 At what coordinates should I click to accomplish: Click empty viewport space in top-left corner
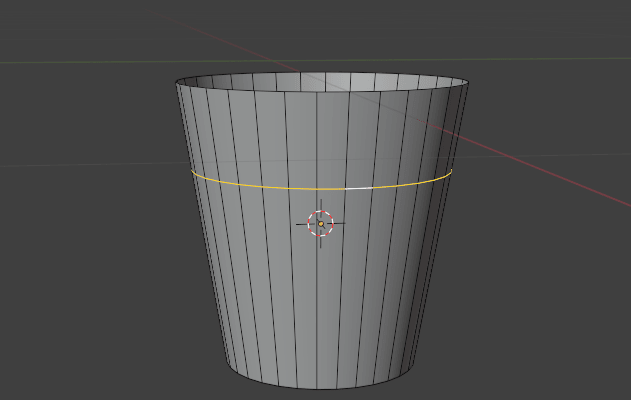(x=50, y=30)
